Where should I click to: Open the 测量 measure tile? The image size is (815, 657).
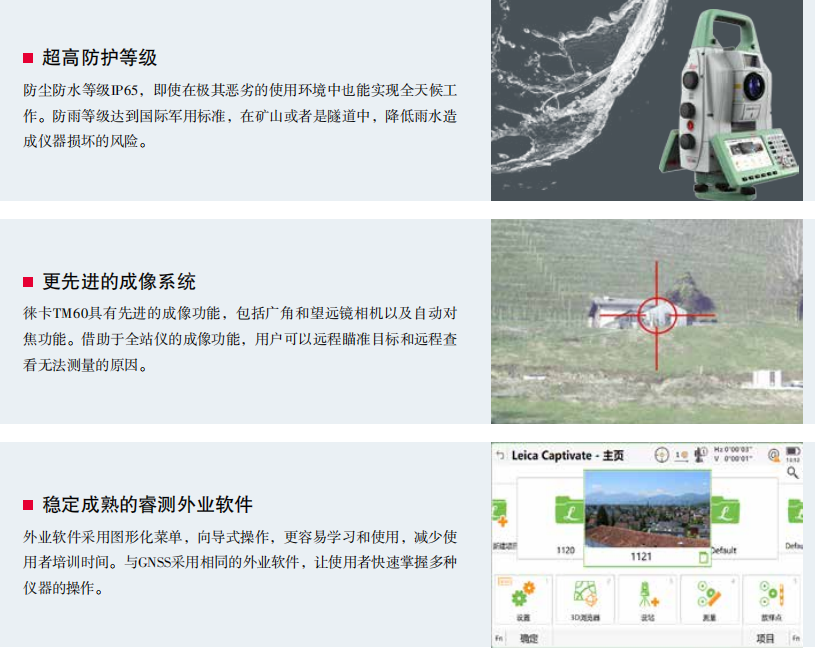tap(709, 601)
